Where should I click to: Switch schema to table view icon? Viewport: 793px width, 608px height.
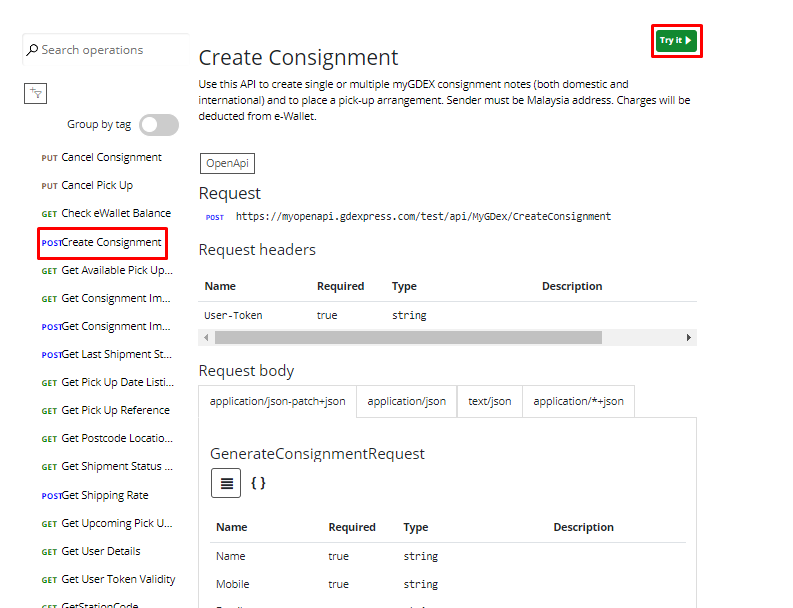coord(226,483)
